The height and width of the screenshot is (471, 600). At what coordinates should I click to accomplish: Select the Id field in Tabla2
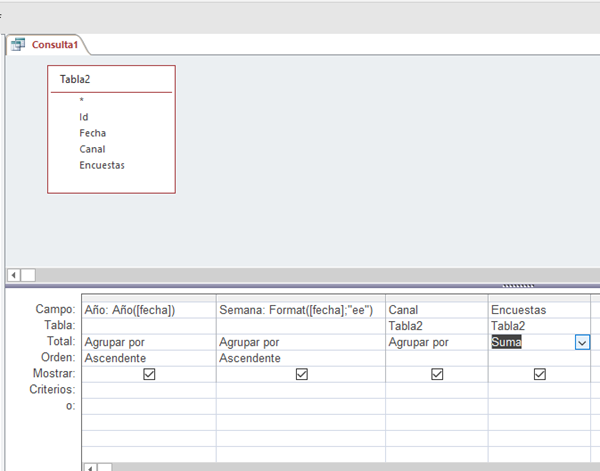[x=84, y=117]
